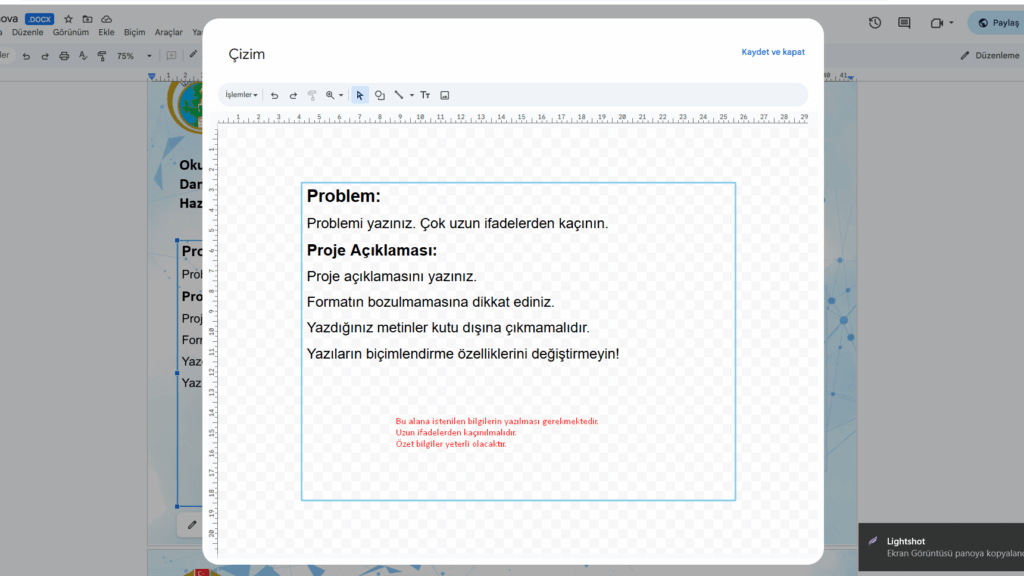Expand the meeting options arrow
Image resolution: width=1024 pixels, height=576 pixels.
click(x=951, y=23)
